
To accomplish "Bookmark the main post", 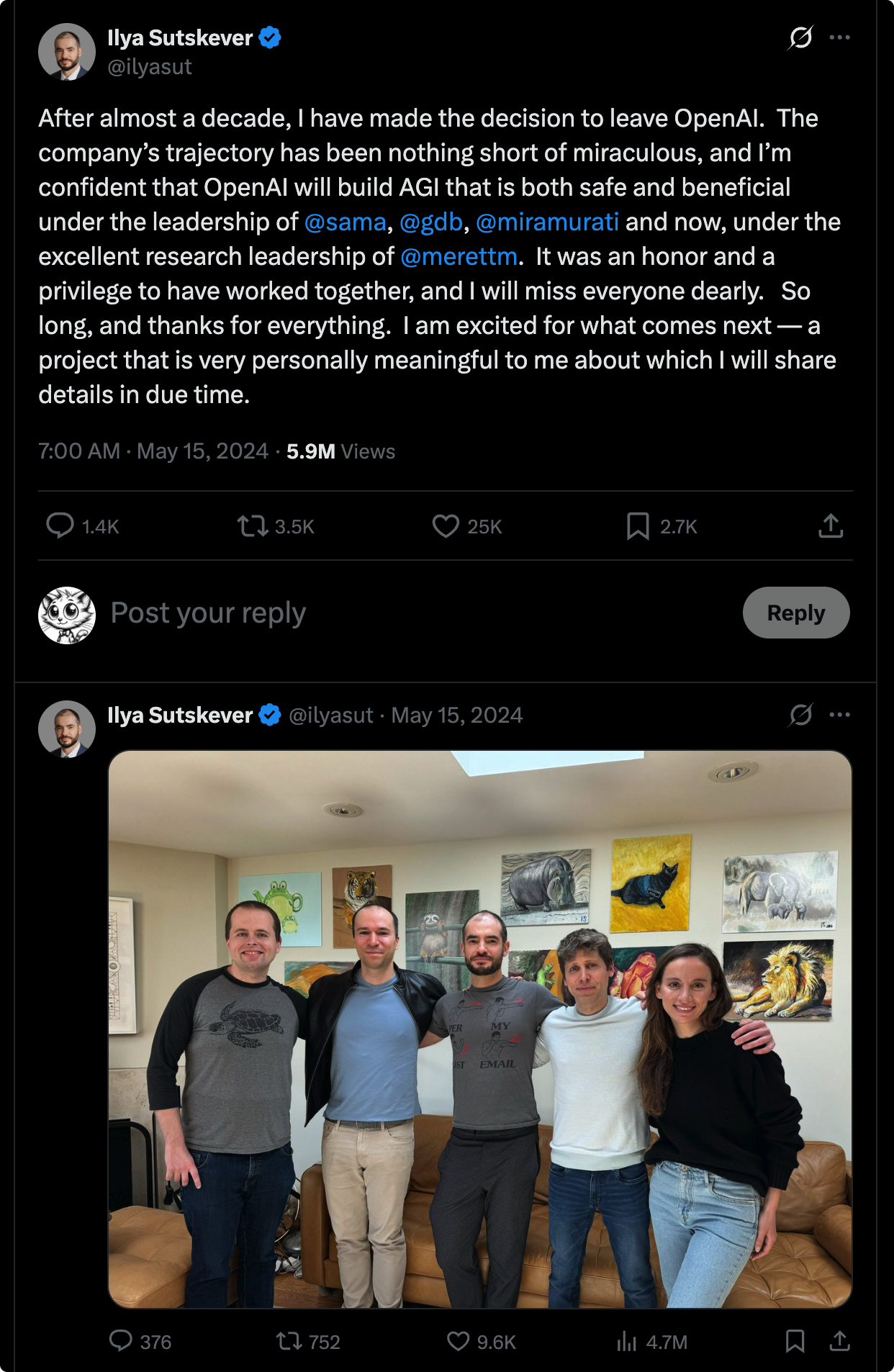I will [x=638, y=526].
